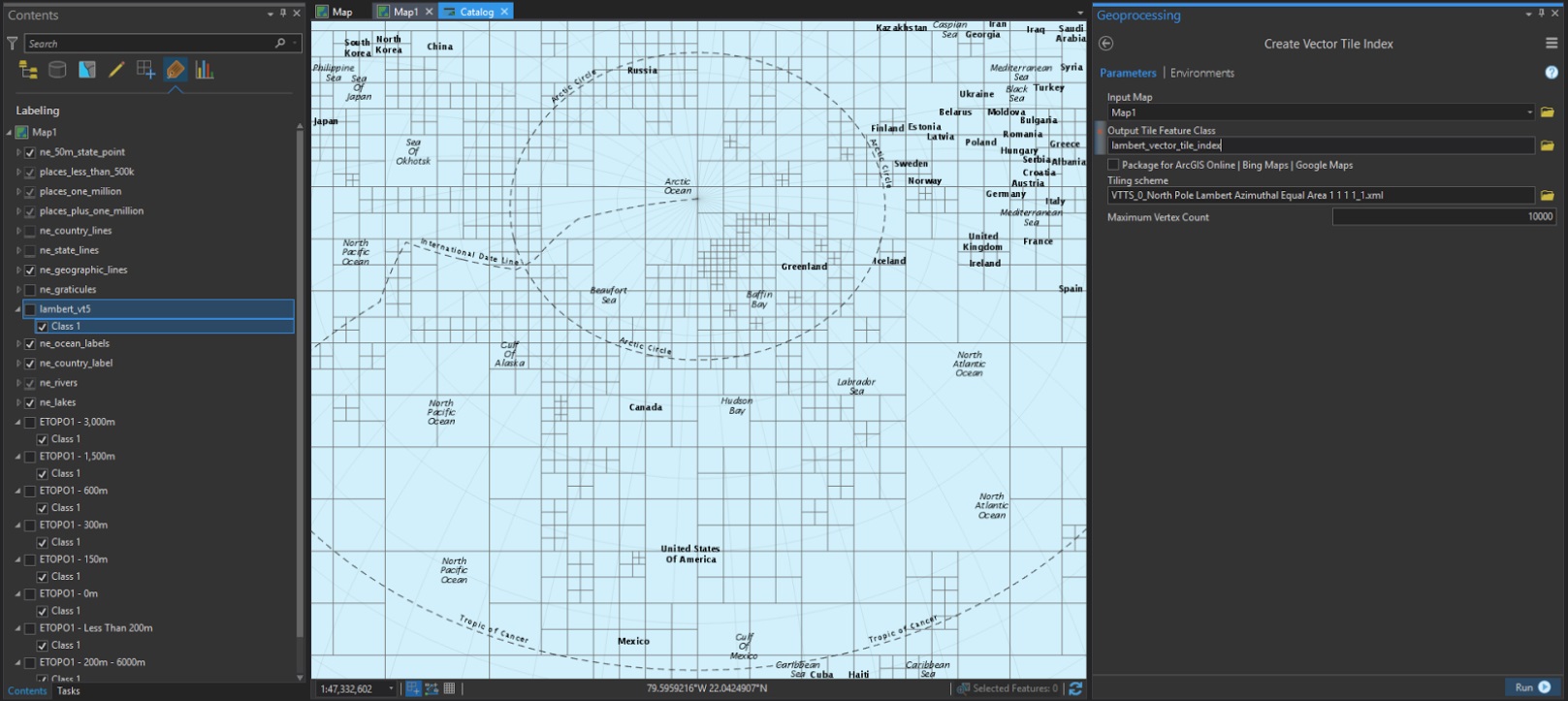Click the magnifier icon in Contents search
Image resolution: width=1568 pixels, height=701 pixels.
click(280, 44)
